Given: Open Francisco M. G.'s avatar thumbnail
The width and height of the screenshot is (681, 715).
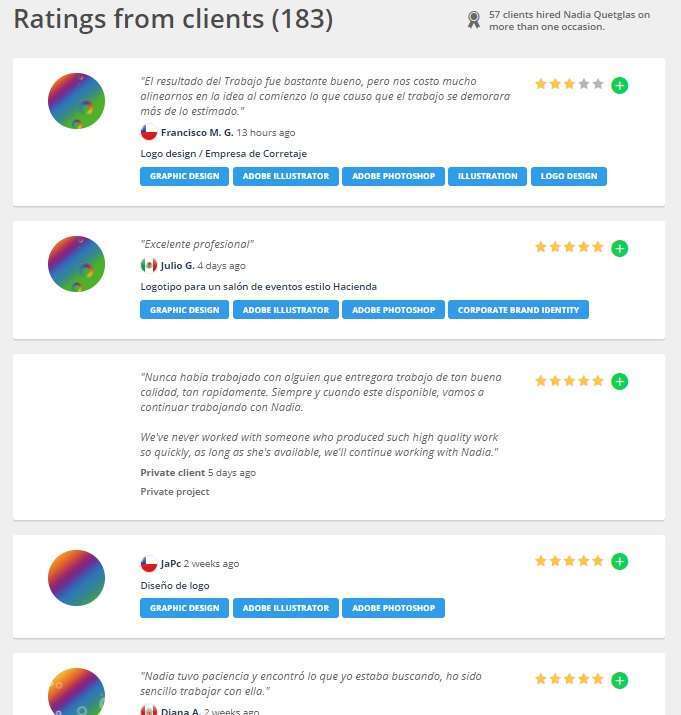Looking at the screenshot, I should coord(76,101).
